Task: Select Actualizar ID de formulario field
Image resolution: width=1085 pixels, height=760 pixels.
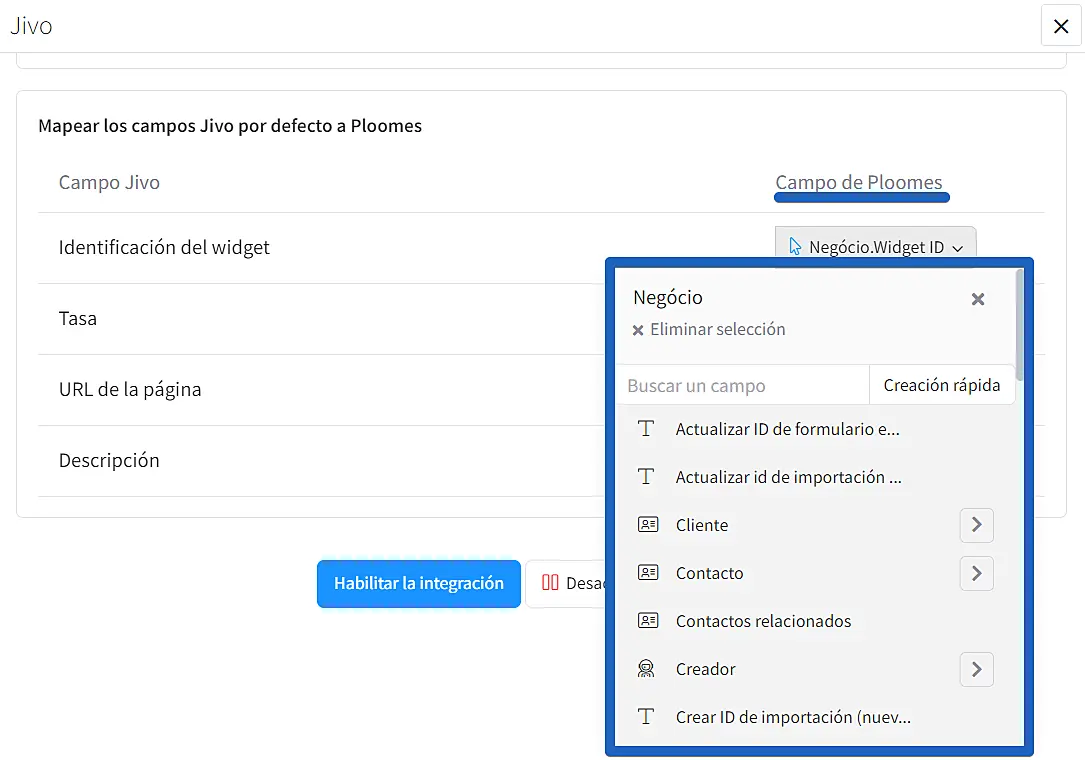Action: (787, 429)
